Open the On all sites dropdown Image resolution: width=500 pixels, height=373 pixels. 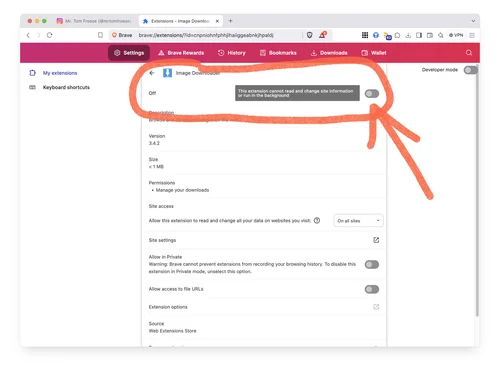[358, 221]
